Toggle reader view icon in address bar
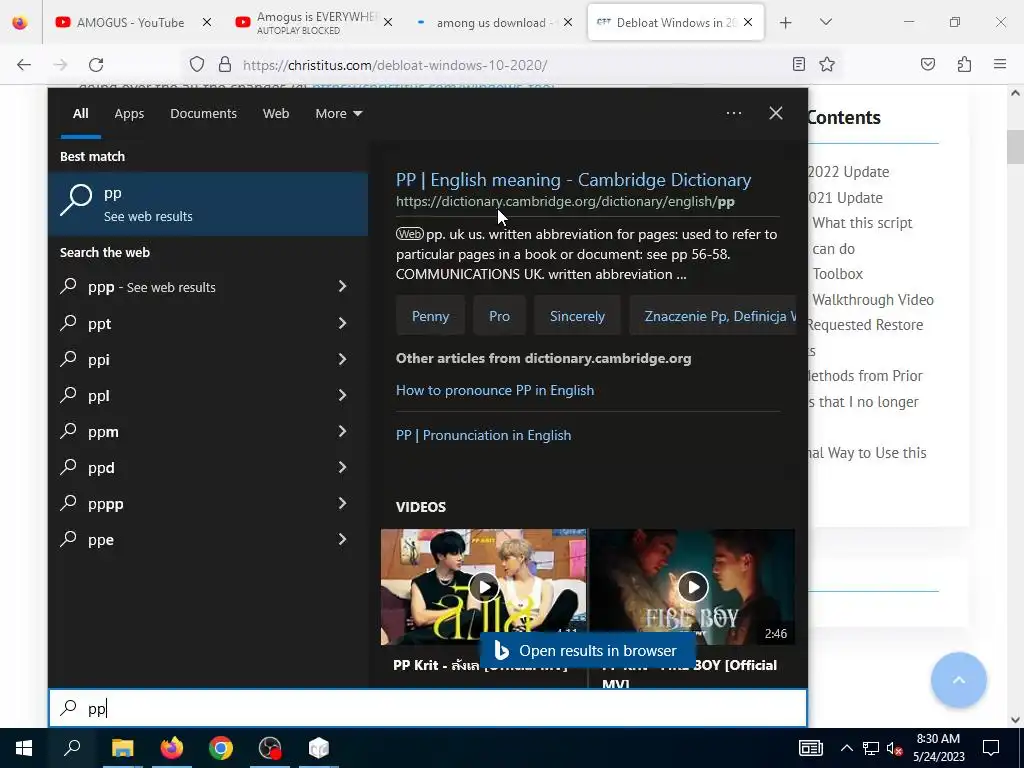The height and width of the screenshot is (768, 1024). click(798, 64)
